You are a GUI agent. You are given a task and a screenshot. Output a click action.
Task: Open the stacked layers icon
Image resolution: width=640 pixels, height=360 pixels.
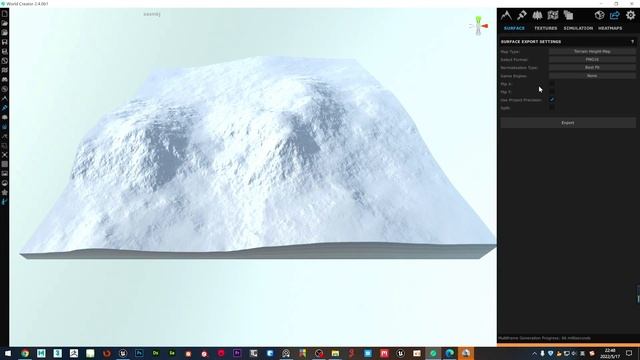[x=568, y=16]
